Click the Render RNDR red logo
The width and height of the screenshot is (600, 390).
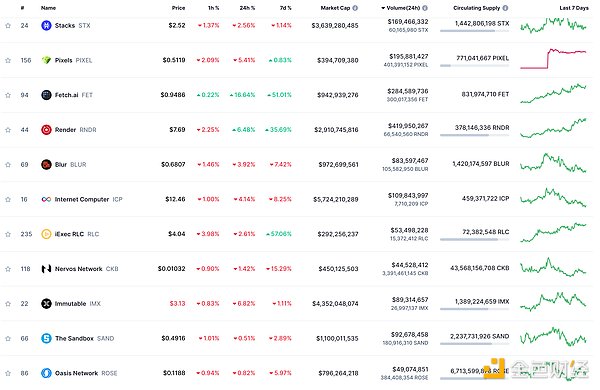pos(46,130)
